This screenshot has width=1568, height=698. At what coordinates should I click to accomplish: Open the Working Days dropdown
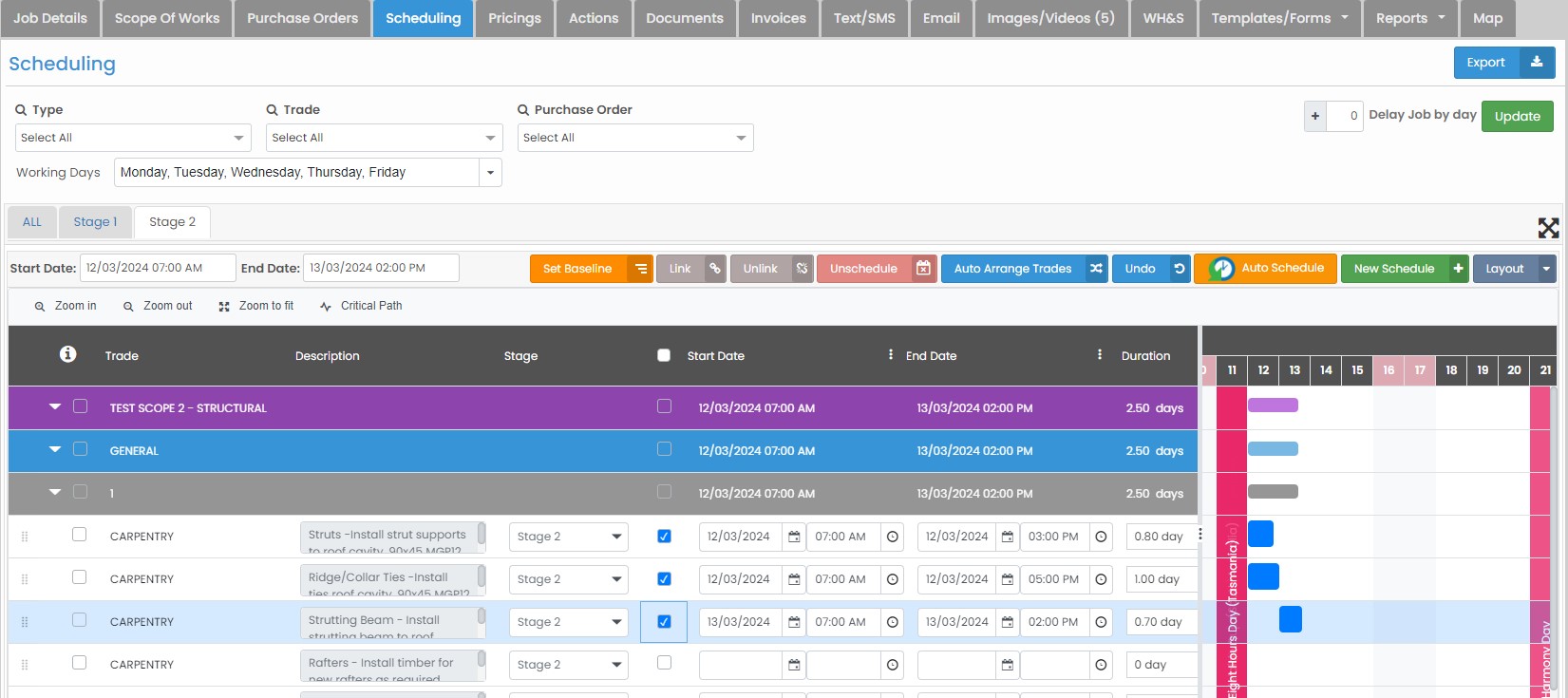[490, 173]
